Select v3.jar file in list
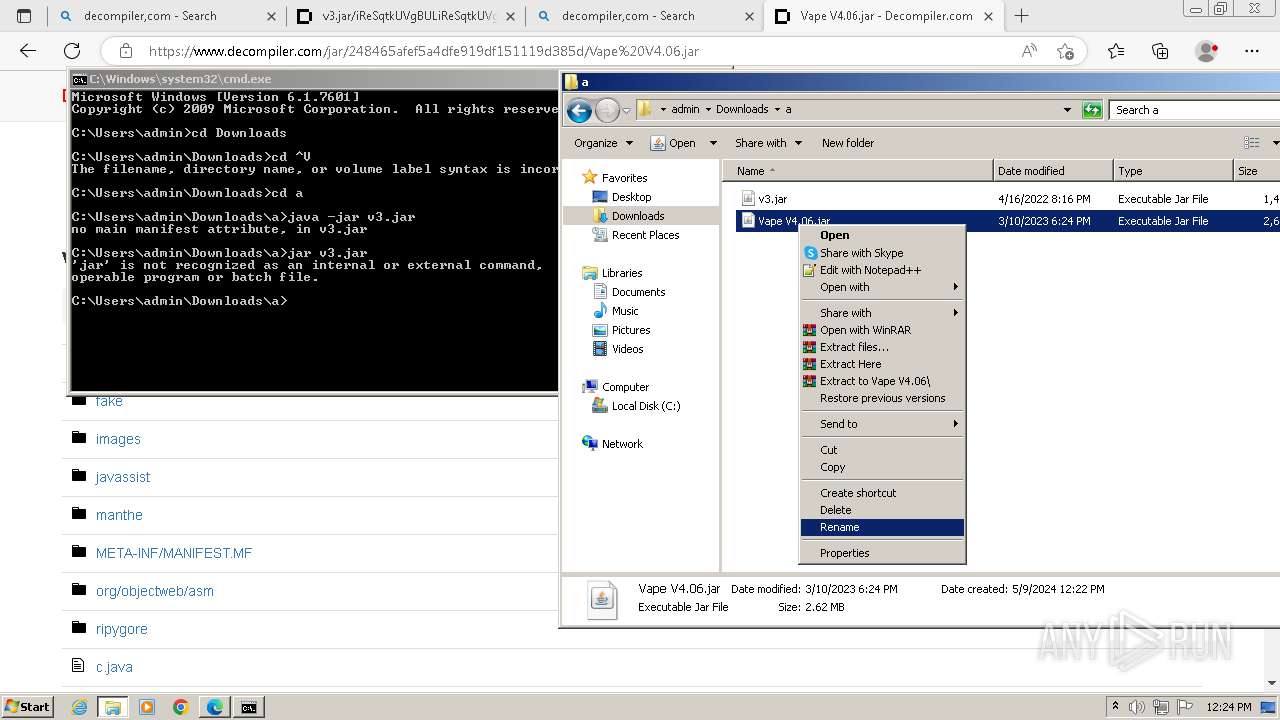 (x=772, y=199)
